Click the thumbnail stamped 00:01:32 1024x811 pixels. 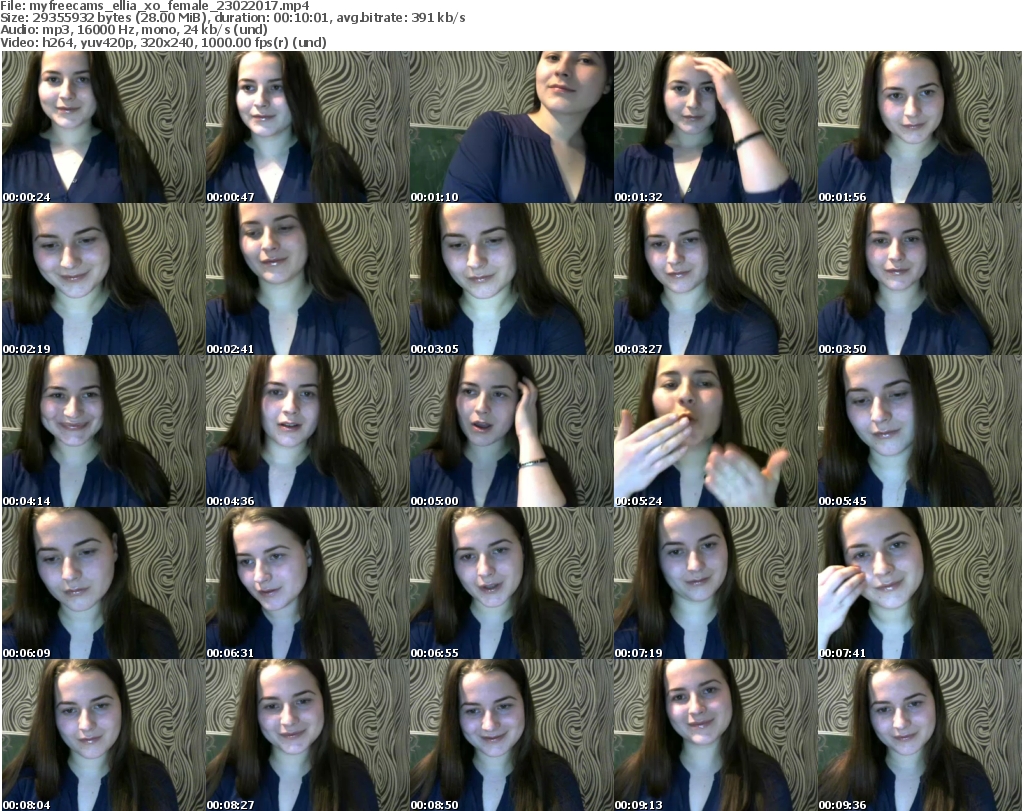(715, 127)
